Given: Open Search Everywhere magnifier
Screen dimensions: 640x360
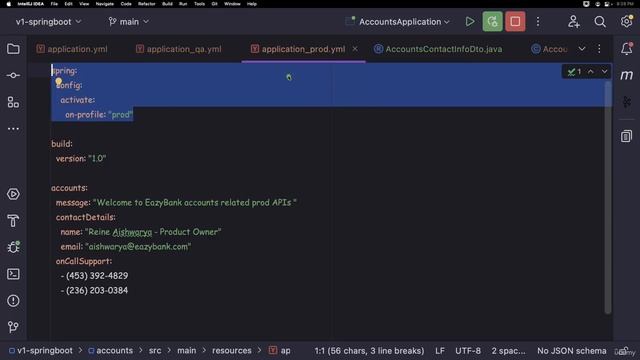Looking at the screenshot, I should coord(600,22).
